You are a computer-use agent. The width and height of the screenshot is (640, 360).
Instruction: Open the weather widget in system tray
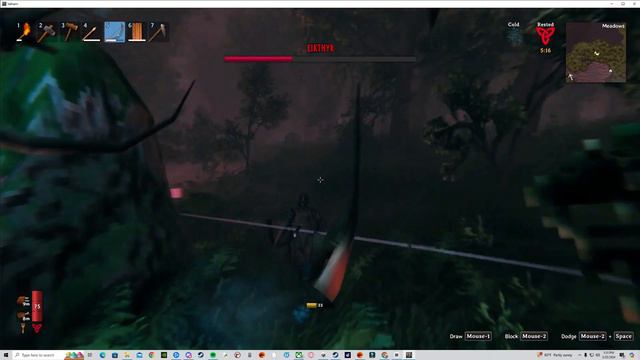click(556, 355)
